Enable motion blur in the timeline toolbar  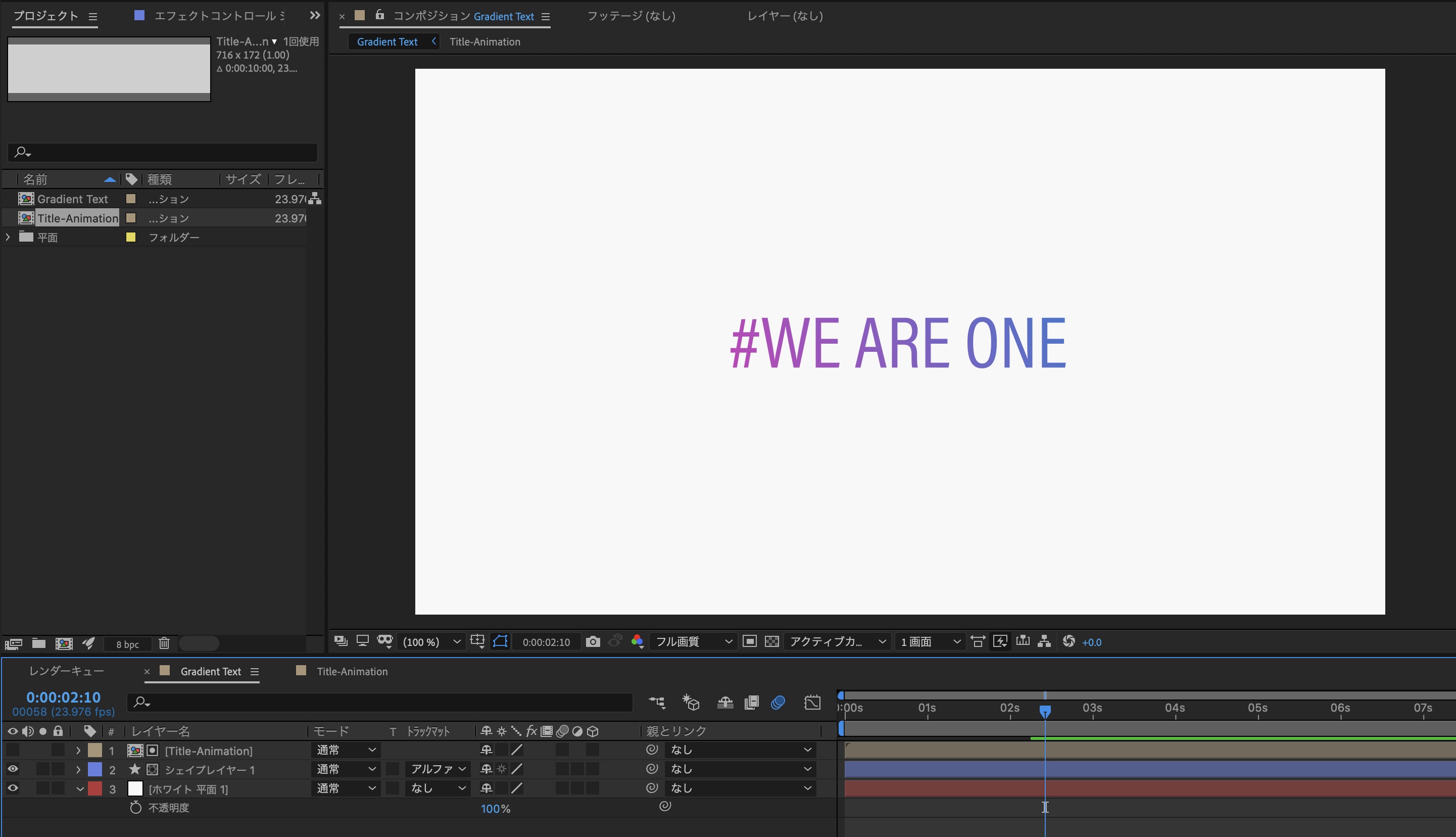pos(778,702)
